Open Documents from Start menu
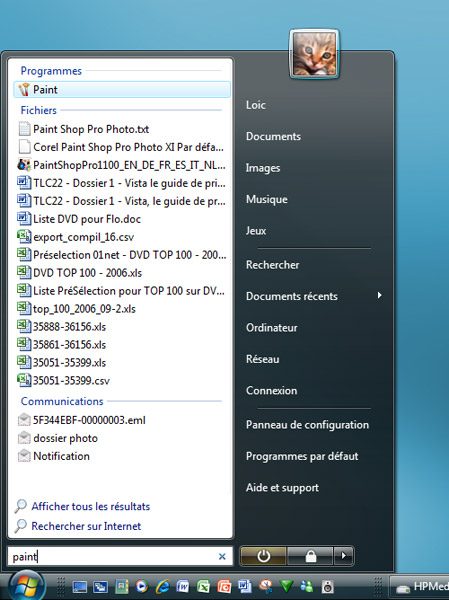This screenshot has height=600, width=449. point(273,136)
